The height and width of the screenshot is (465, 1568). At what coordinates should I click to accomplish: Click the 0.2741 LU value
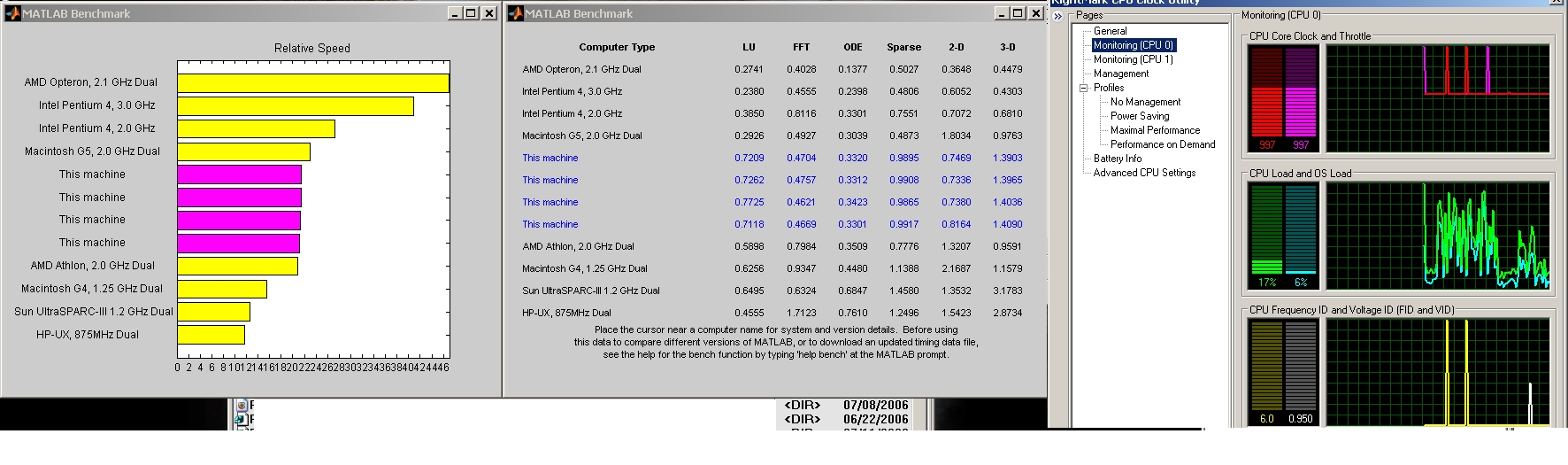tap(749, 69)
